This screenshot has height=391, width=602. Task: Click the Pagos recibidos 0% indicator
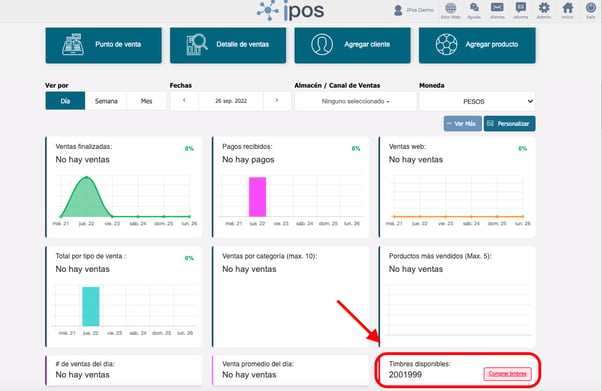point(356,149)
